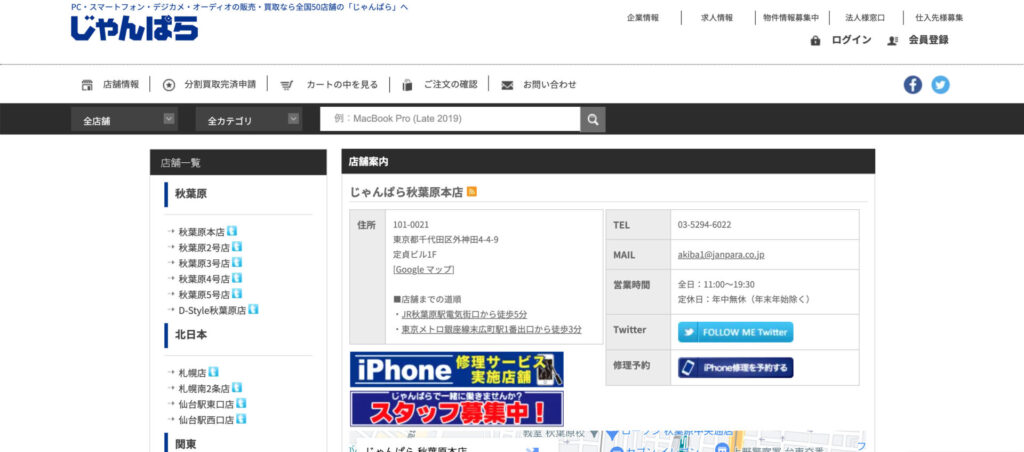Click Twitter icon next to 札幌店

(x=214, y=372)
